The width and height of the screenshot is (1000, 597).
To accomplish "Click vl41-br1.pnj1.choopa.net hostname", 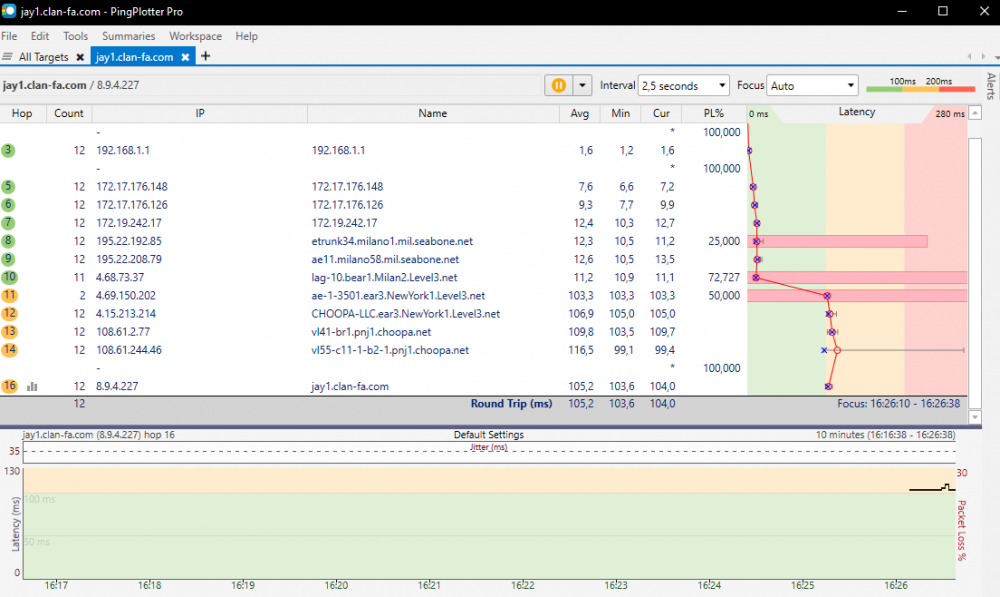I will click(x=371, y=332).
